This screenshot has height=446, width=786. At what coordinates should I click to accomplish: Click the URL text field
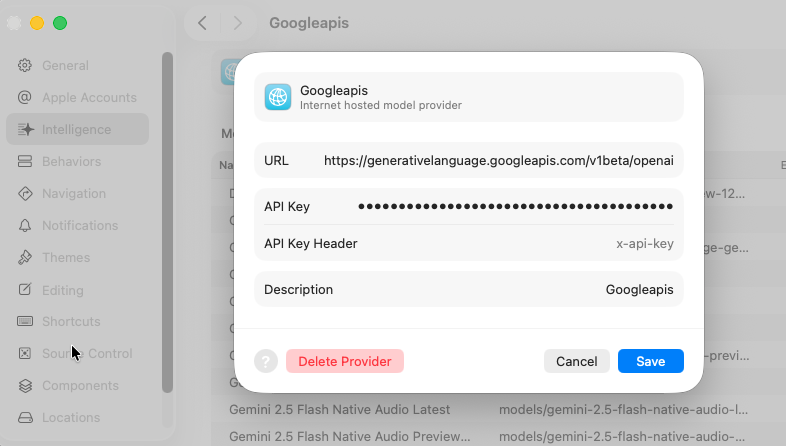click(498, 161)
